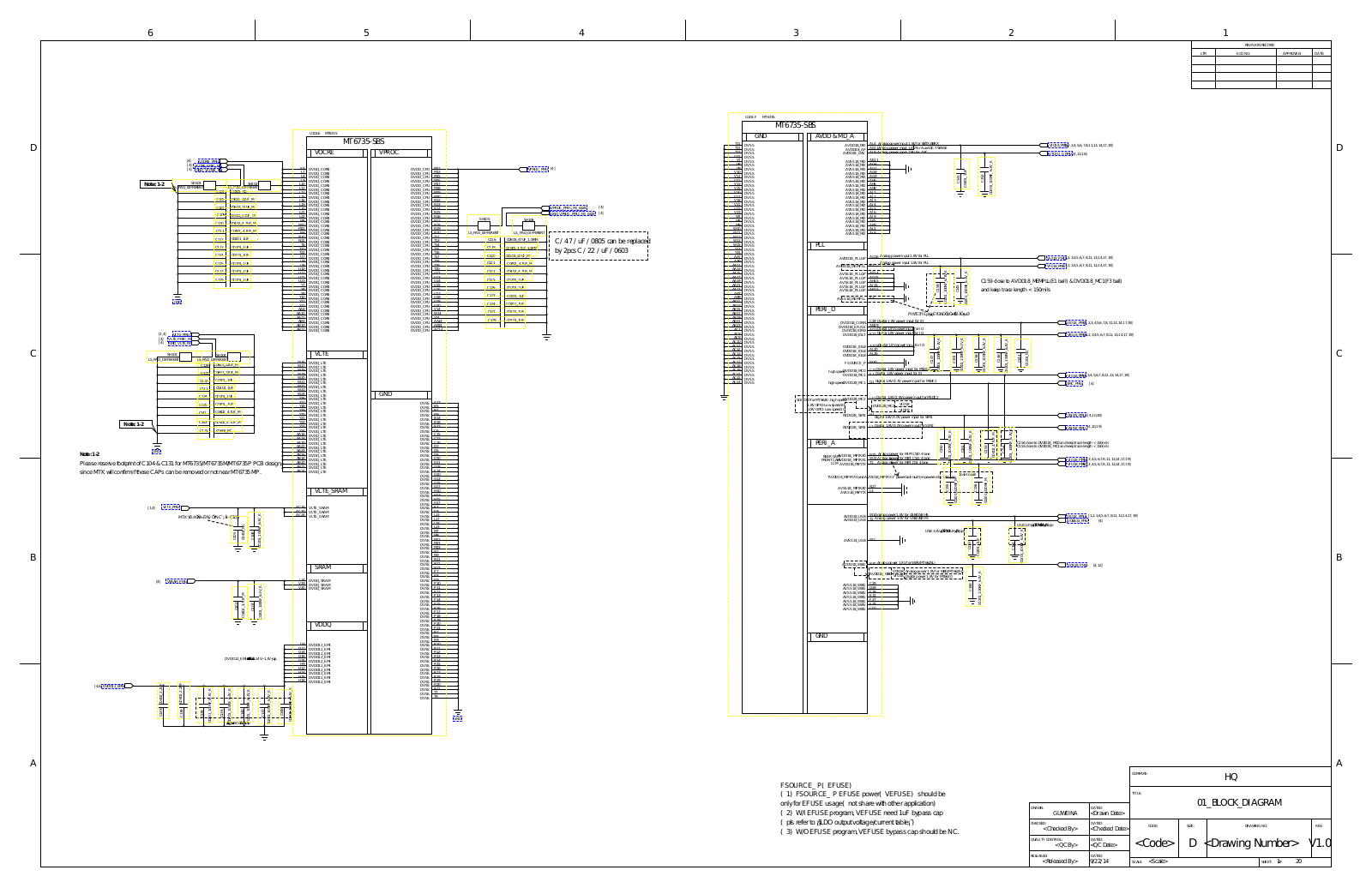Click the 'Please reserve footprint of C104 & C131' note
Image resolution: width=1372 pixels, height=888 pixels.
coord(180,464)
